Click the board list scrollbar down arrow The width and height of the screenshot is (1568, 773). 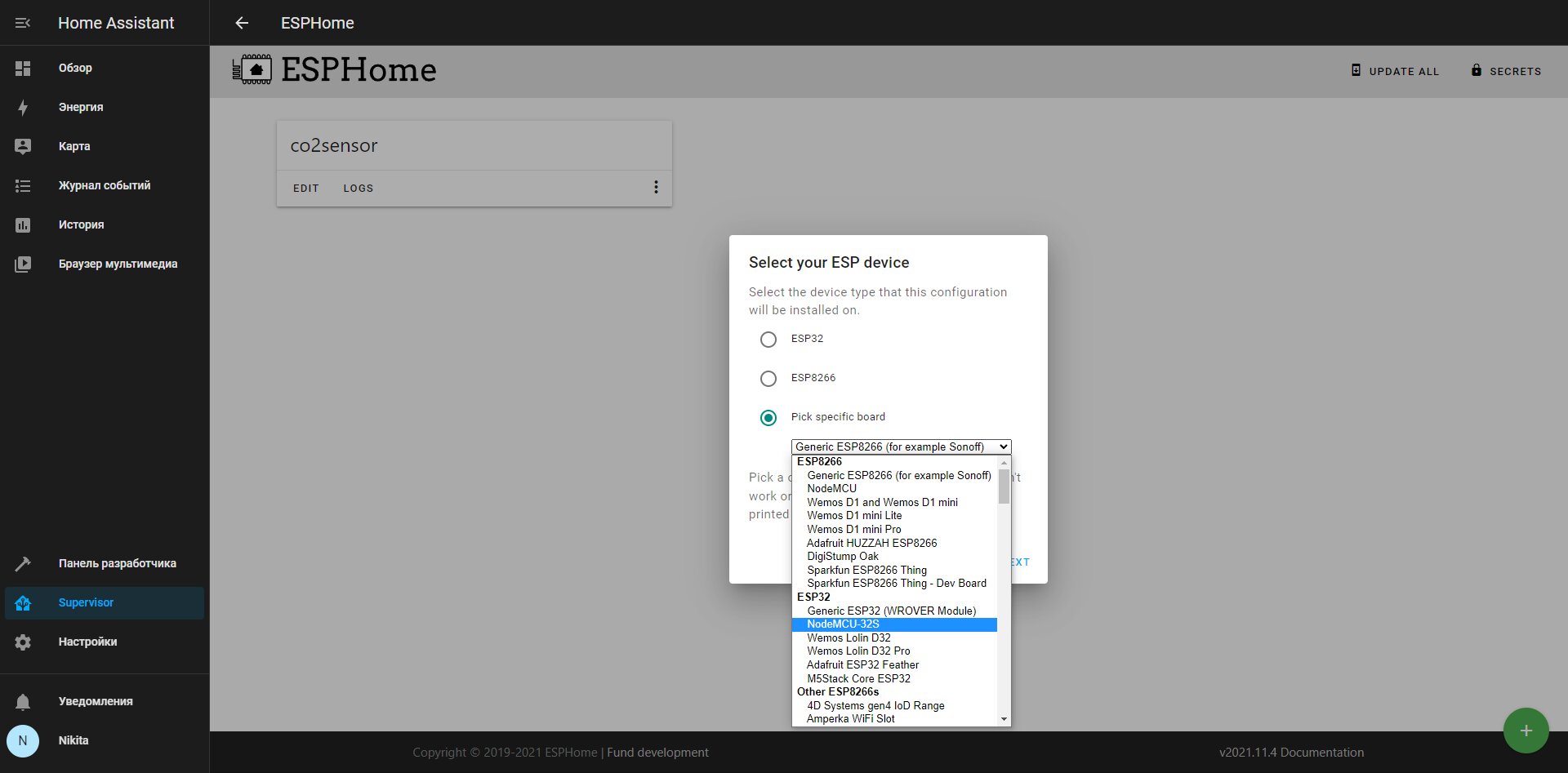(x=1004, y=719)
